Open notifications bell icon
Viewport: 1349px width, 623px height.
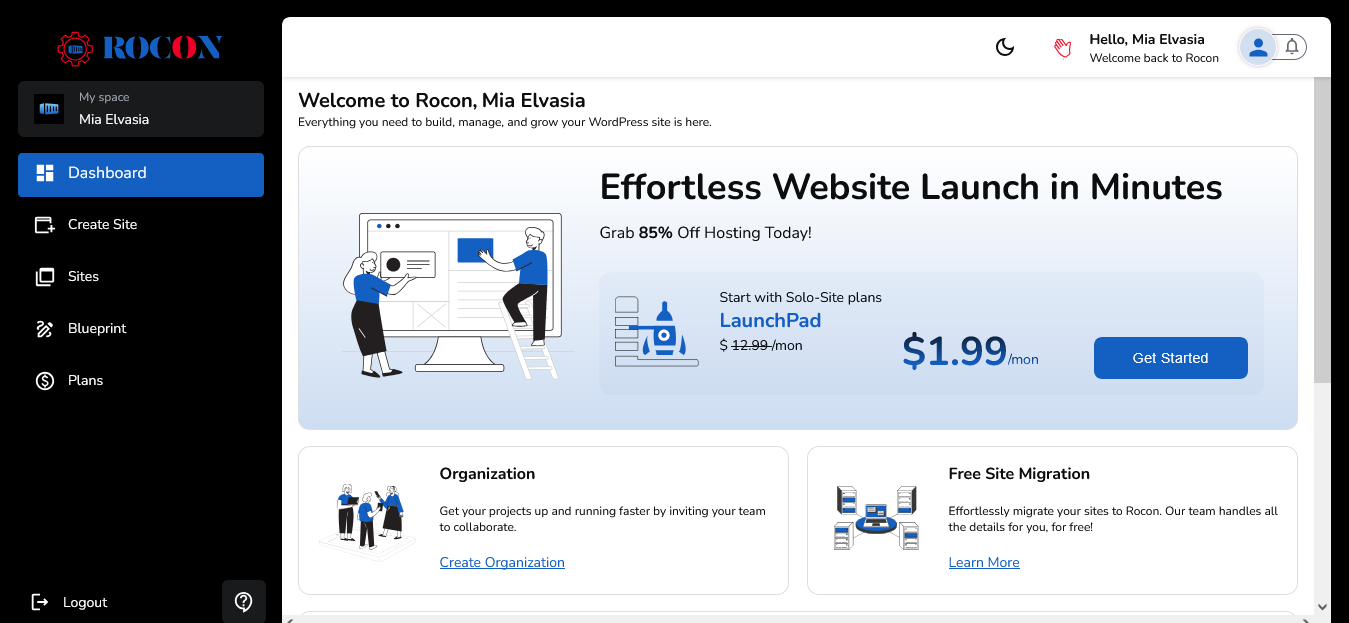coord(1292,47)
